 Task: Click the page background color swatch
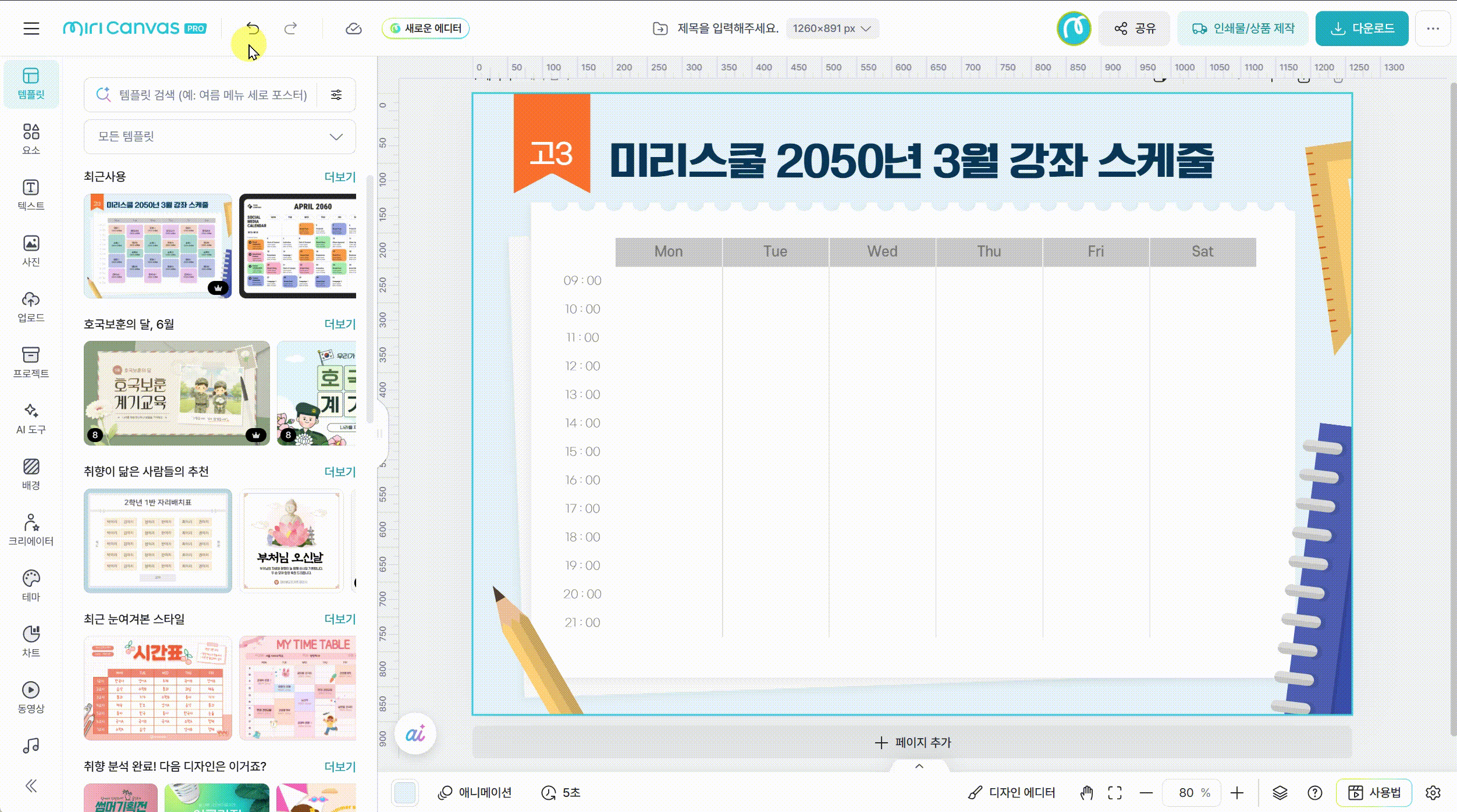(x=405, y=793)
